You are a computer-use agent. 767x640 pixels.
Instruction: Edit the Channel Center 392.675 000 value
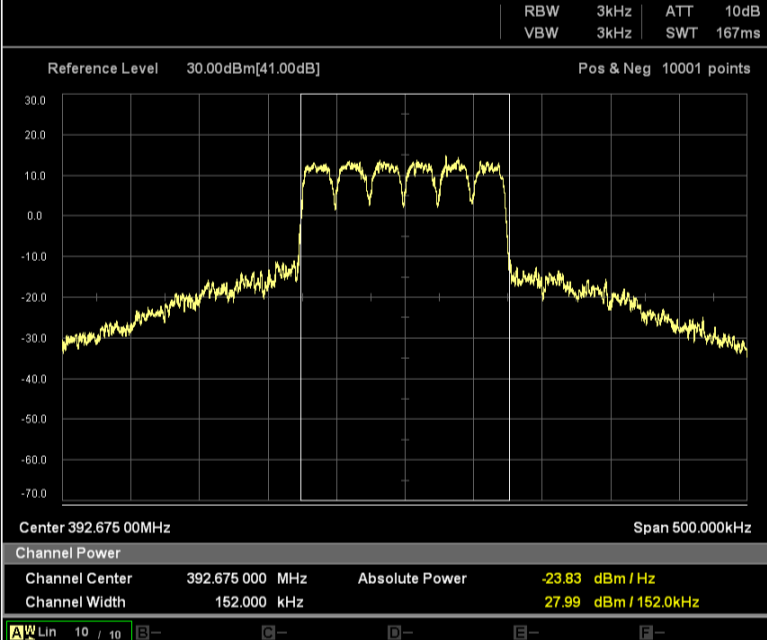(x=227, y=578)
